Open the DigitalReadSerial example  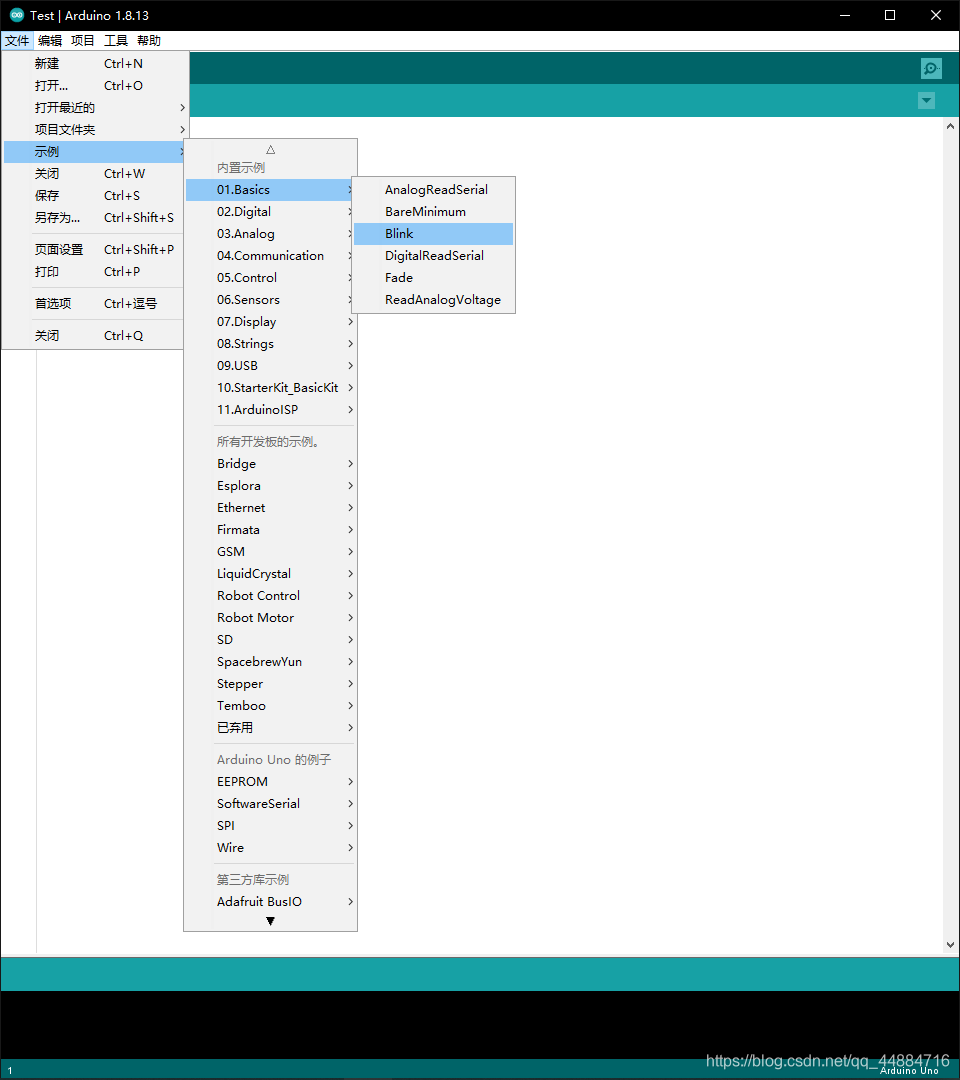point(434,256)
